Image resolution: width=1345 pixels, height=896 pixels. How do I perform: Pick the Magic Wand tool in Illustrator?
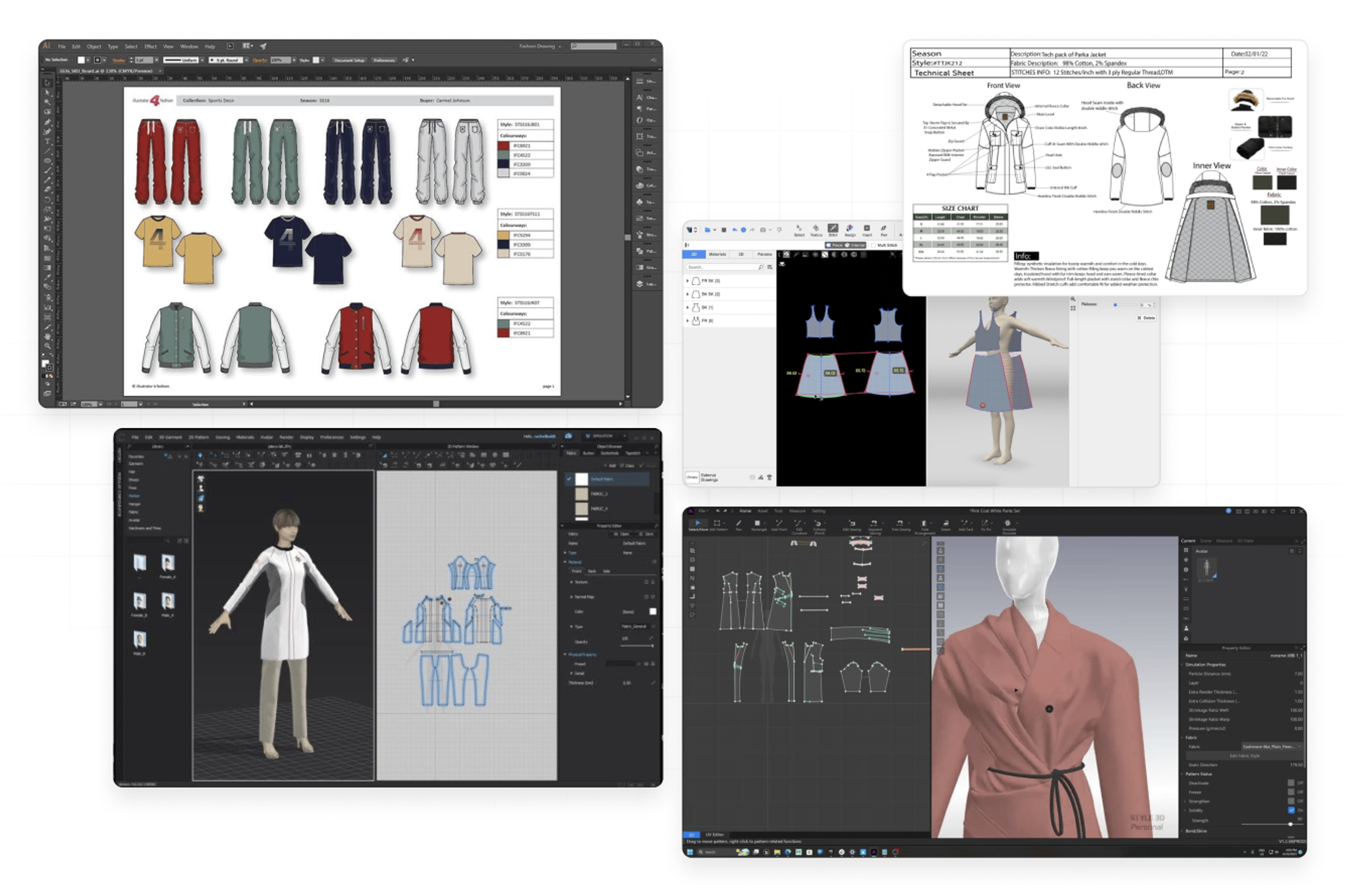47,102
